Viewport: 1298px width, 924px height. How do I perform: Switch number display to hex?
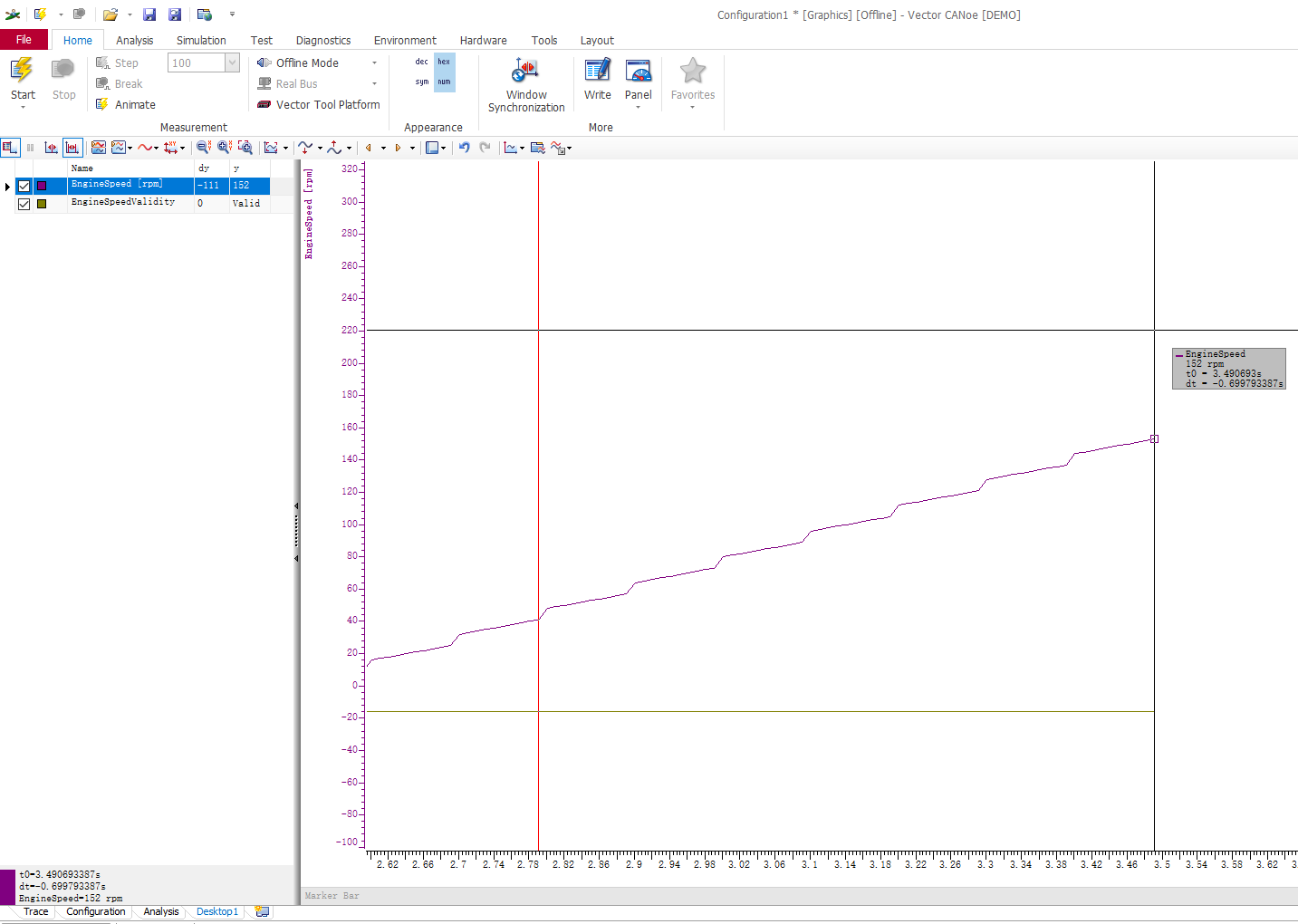[x=444, y=62]
